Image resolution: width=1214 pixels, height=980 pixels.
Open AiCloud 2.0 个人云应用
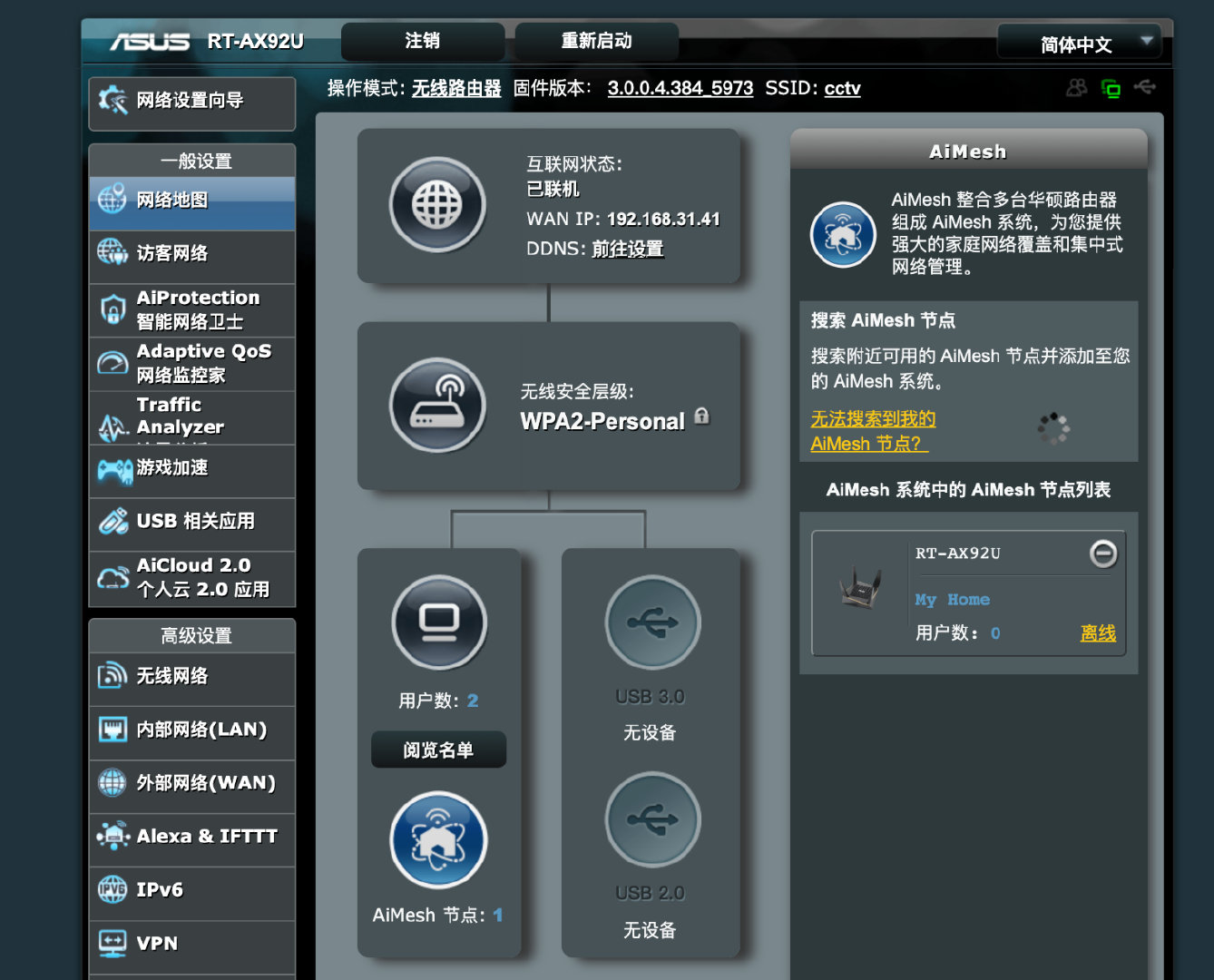click(191, 577)
